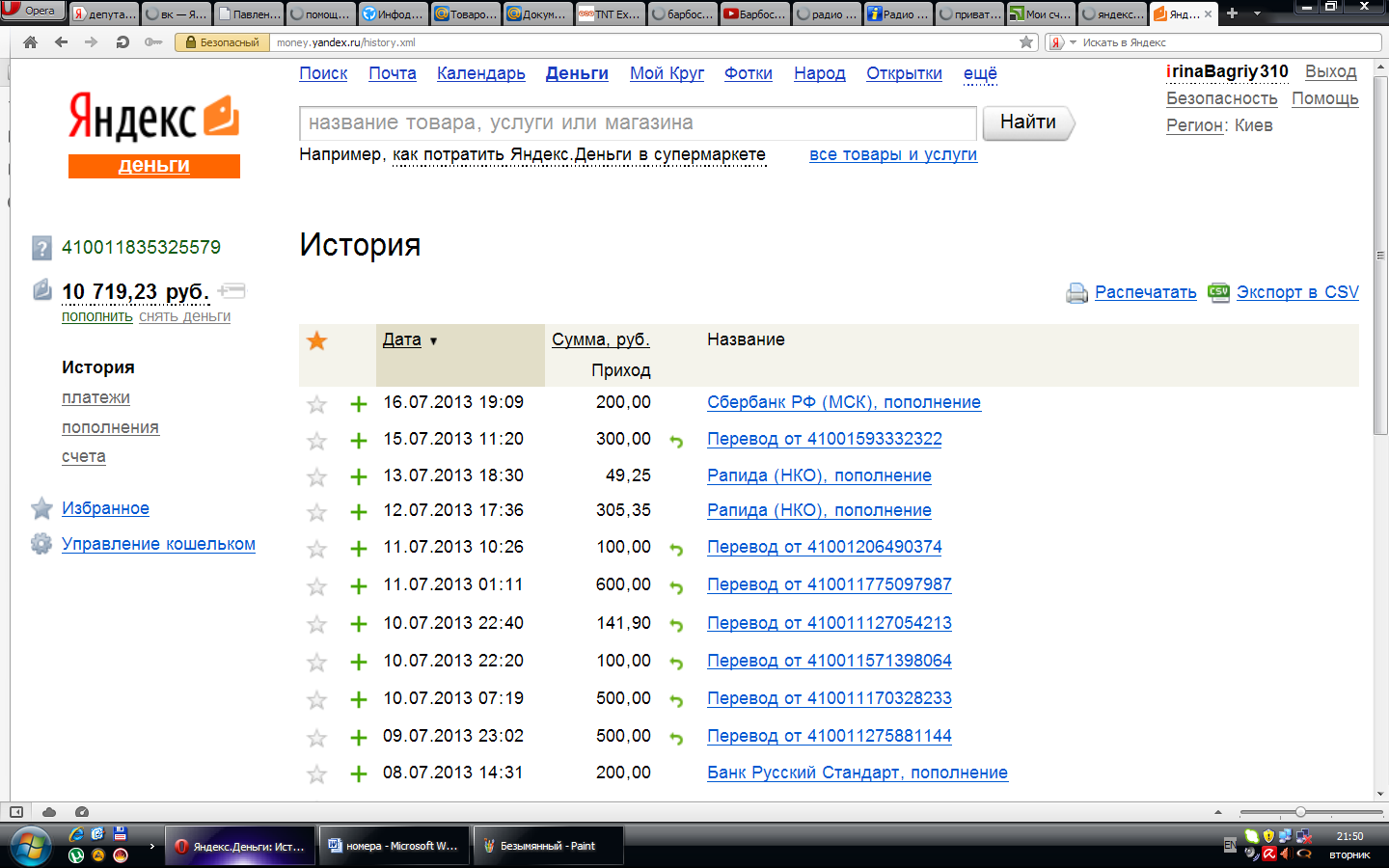Open the password key wand icon

153,42
